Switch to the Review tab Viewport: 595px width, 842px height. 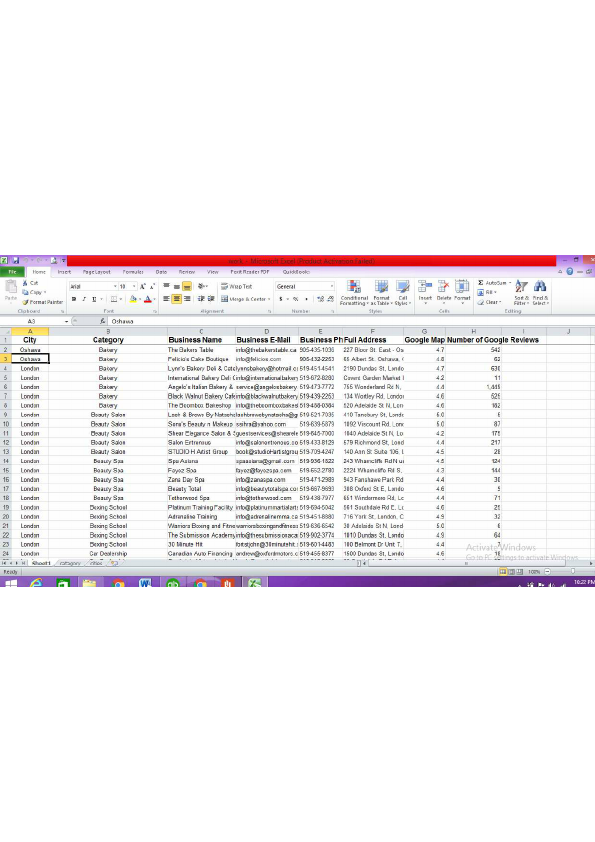(187, 272)
